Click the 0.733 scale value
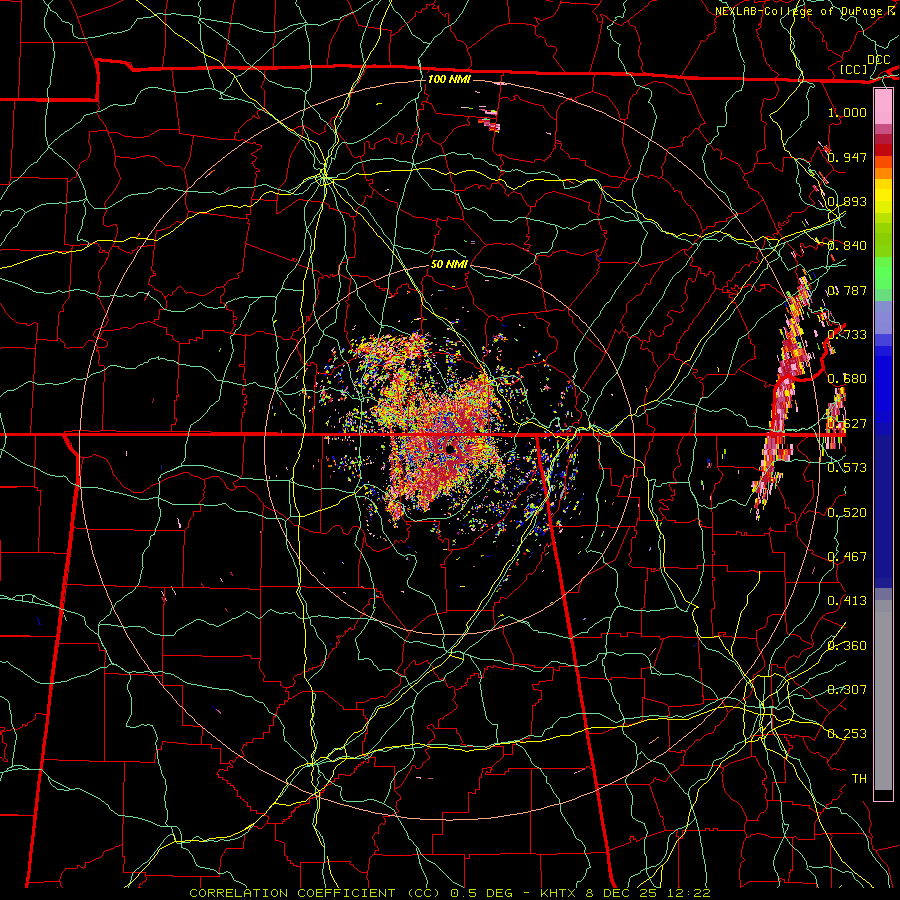The image size is (900, 900). point(847,335)
